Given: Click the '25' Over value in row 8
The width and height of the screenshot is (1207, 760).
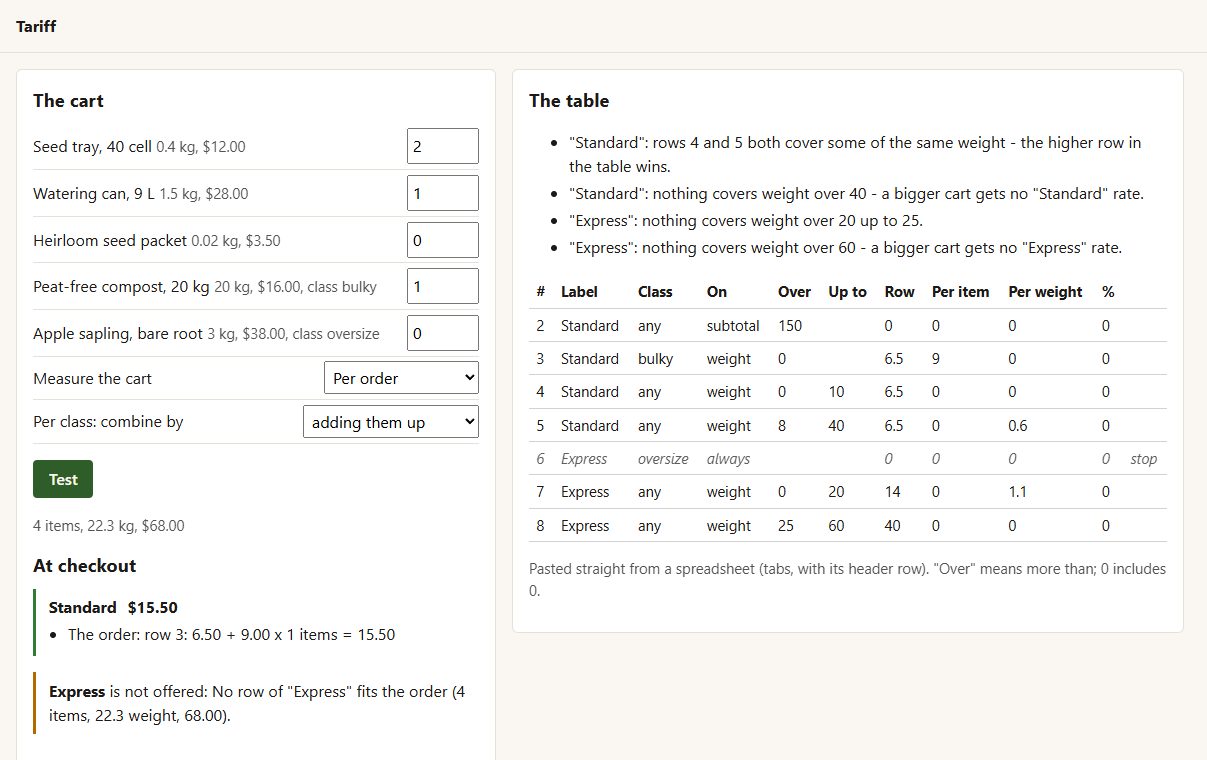Looking at the screenshot, I should 787,526.
